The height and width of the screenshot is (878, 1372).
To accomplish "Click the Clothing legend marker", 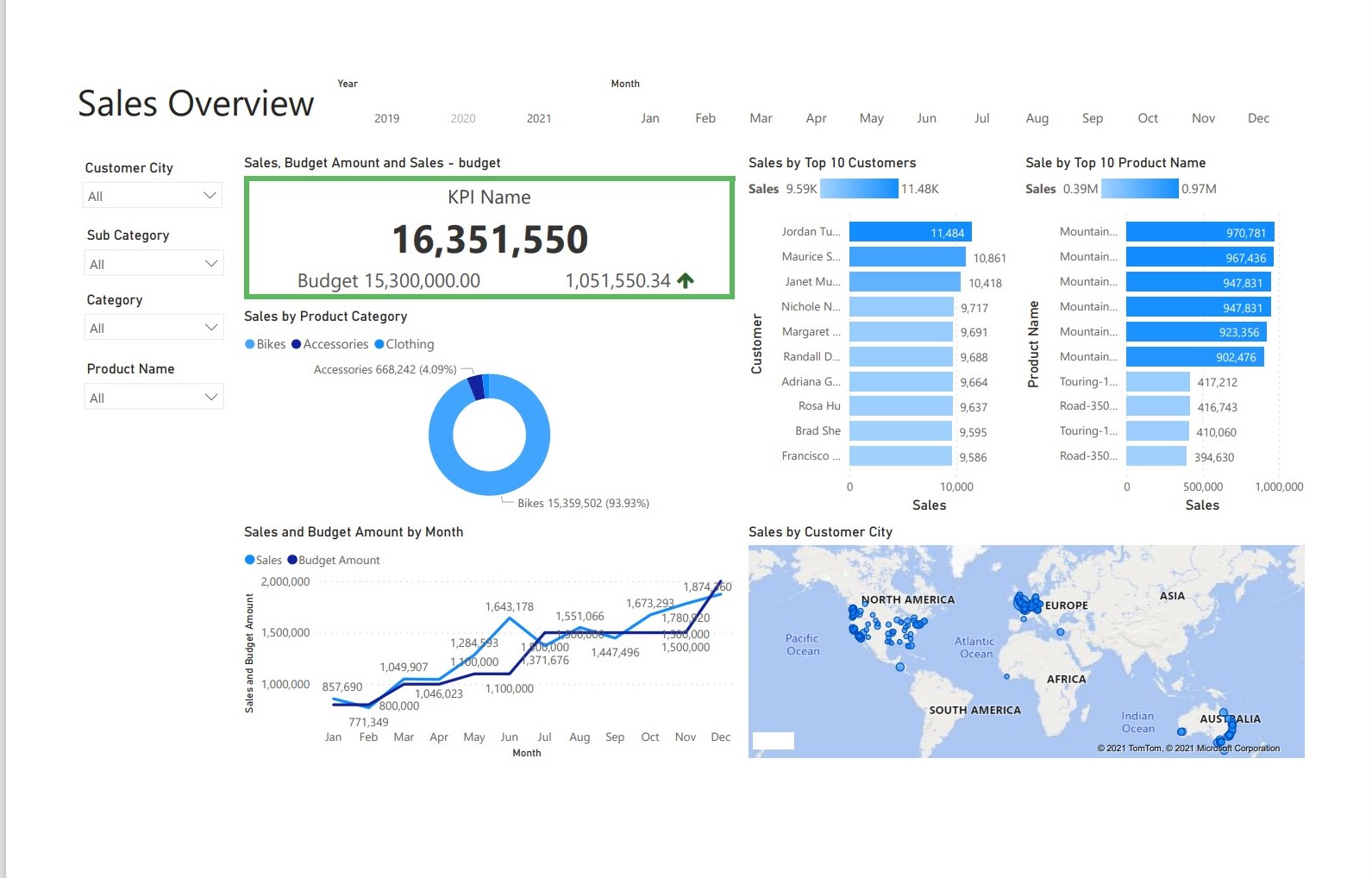I will click(x=379, y=344).
